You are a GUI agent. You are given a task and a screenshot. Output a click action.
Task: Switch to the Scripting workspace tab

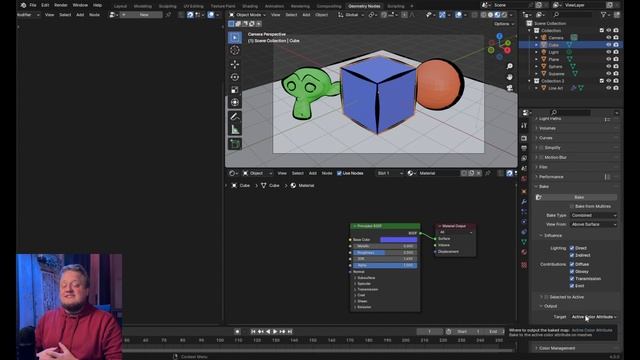pos(396,6)
